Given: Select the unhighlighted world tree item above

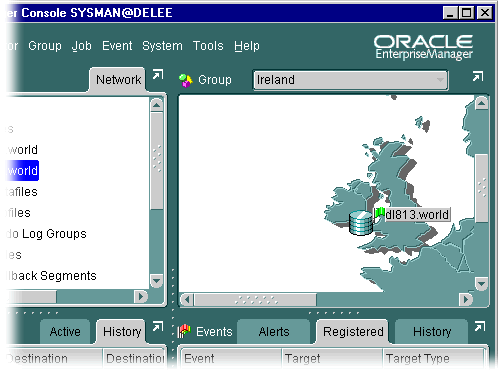Looking at the screenshot, I should click(x=23, y=150).
